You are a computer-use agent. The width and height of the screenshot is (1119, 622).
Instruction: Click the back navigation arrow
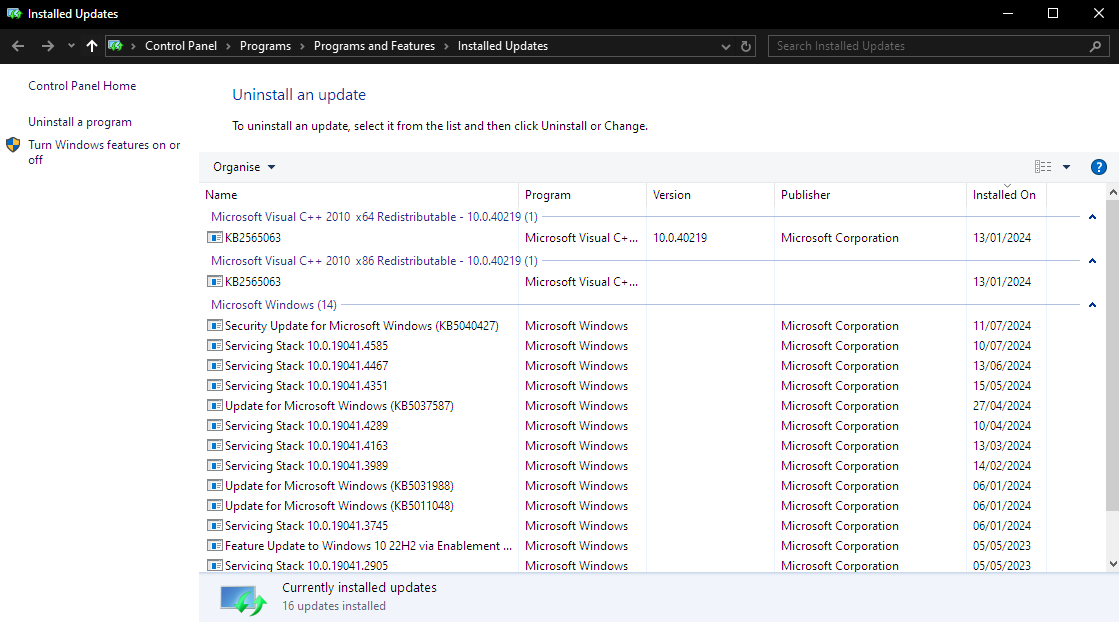(x=18, y=46)
